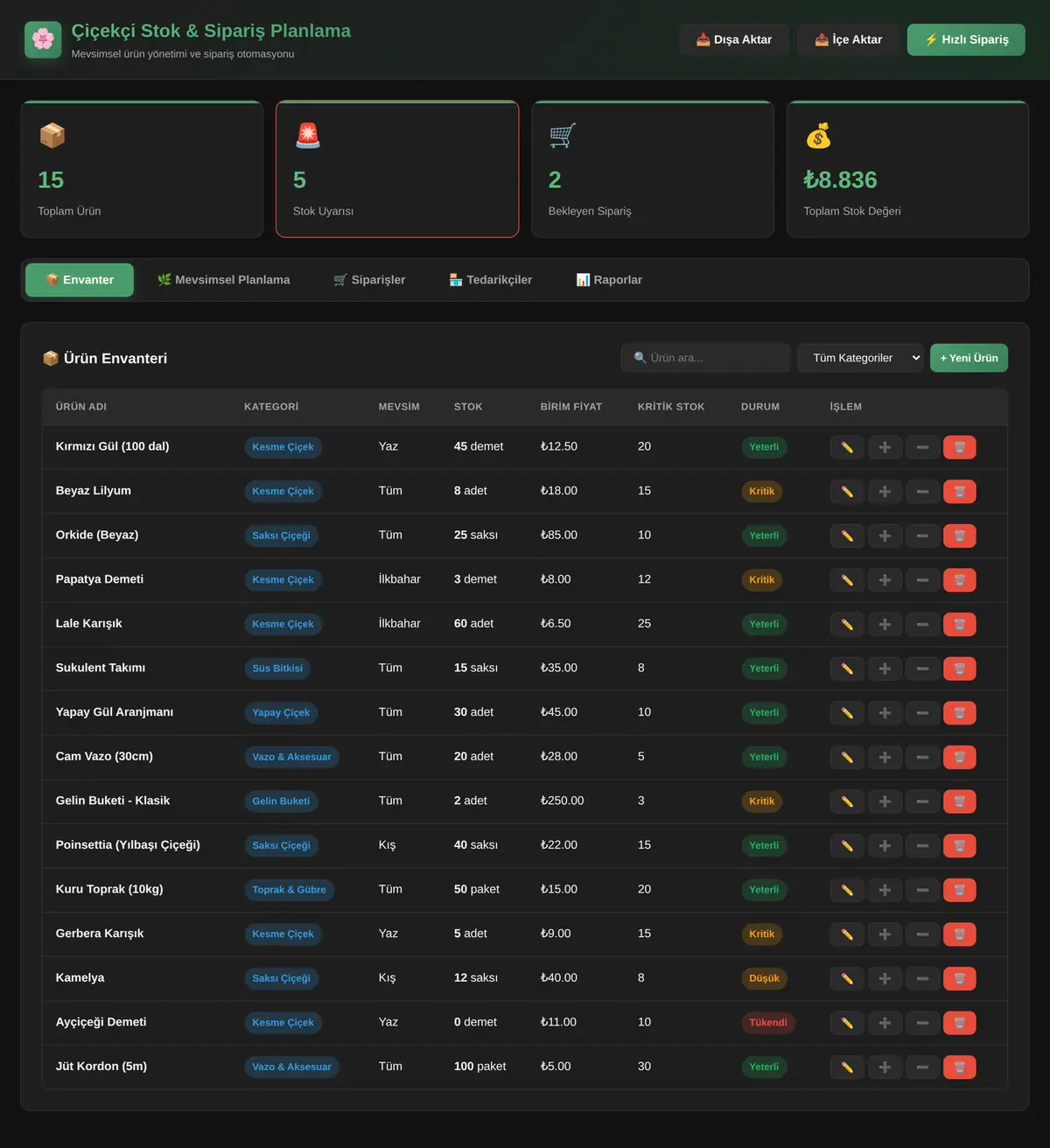
Task: Add a product with + Yeni Ürün
Action: 969,358
